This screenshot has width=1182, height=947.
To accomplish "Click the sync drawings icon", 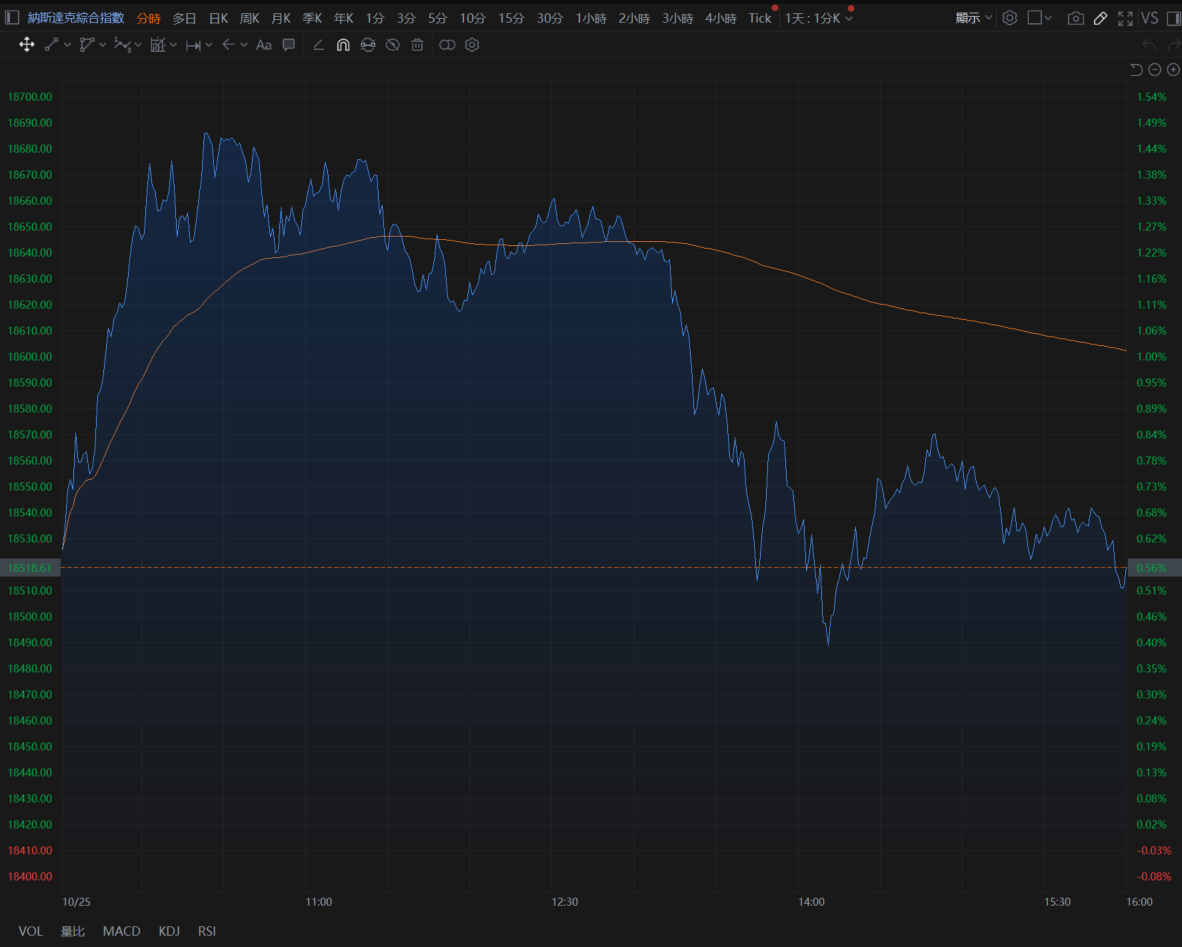I will point(368,45).
